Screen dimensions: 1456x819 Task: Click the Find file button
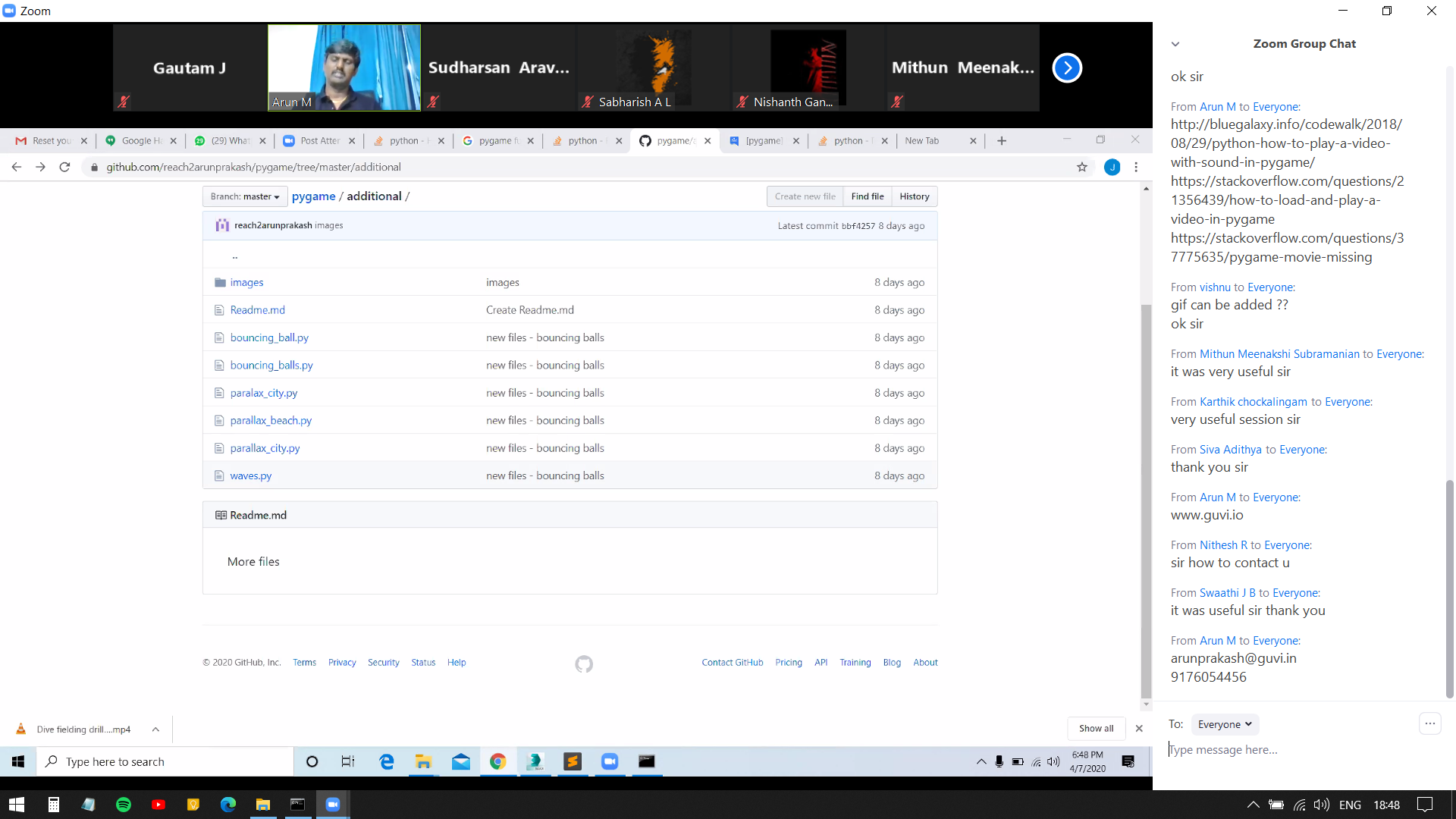867,196
